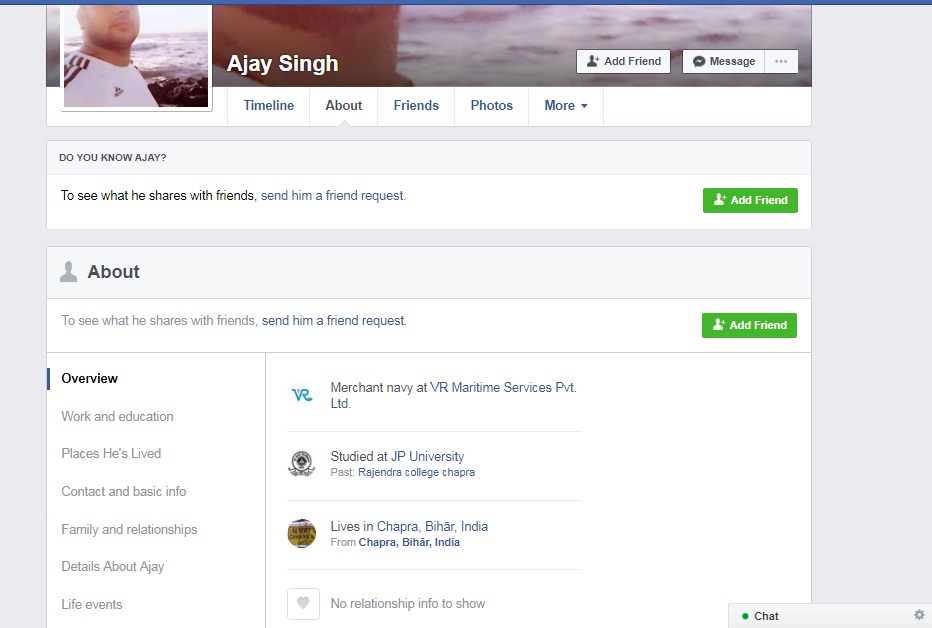Click the Chapra city thumbnail icon
932x628 pixels.
click(302, 533)
